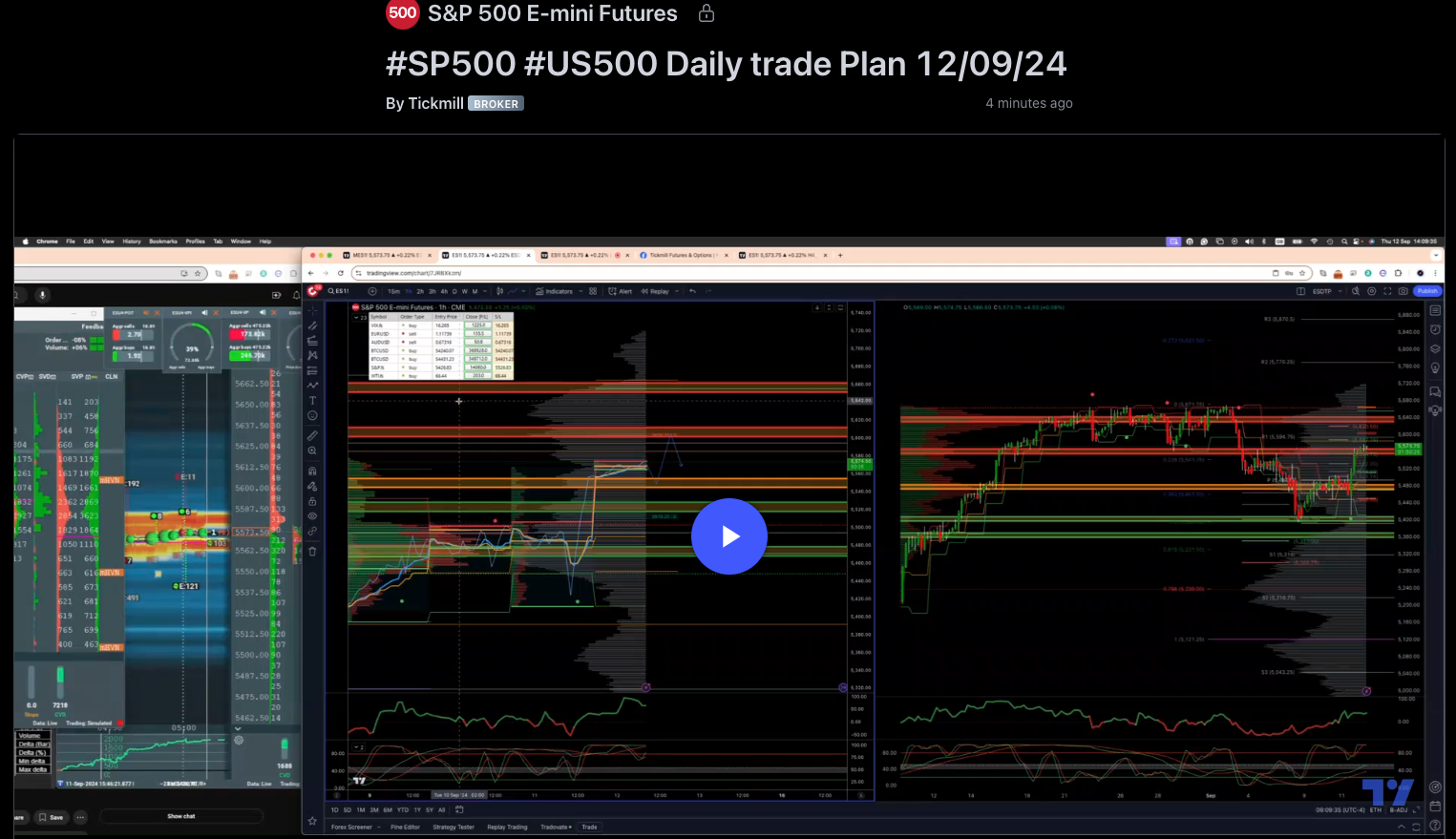
Task: Open the indicator templates grid icon
Action: 593,291
